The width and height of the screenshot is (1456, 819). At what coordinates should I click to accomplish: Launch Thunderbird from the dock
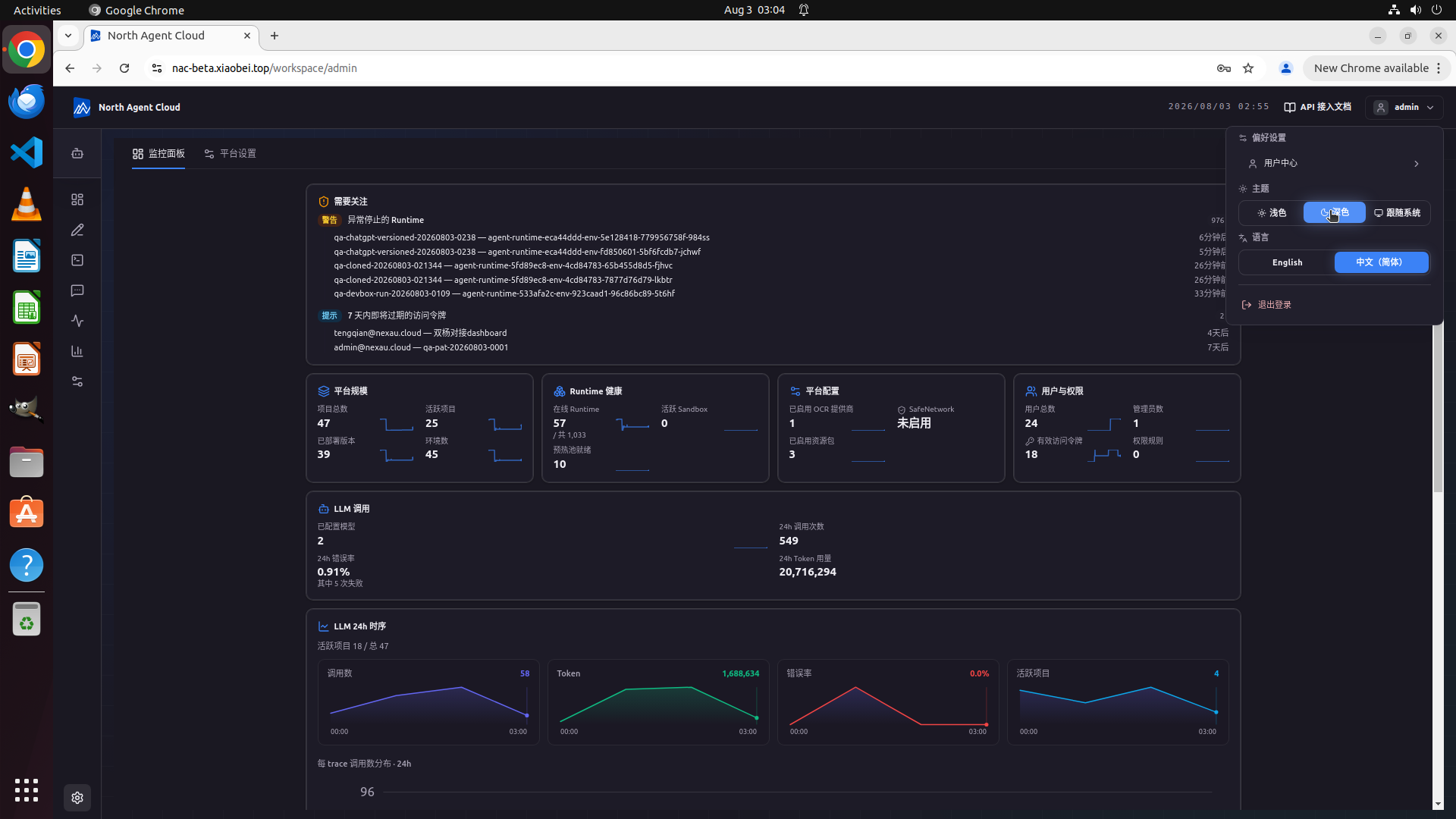[27, 101]
